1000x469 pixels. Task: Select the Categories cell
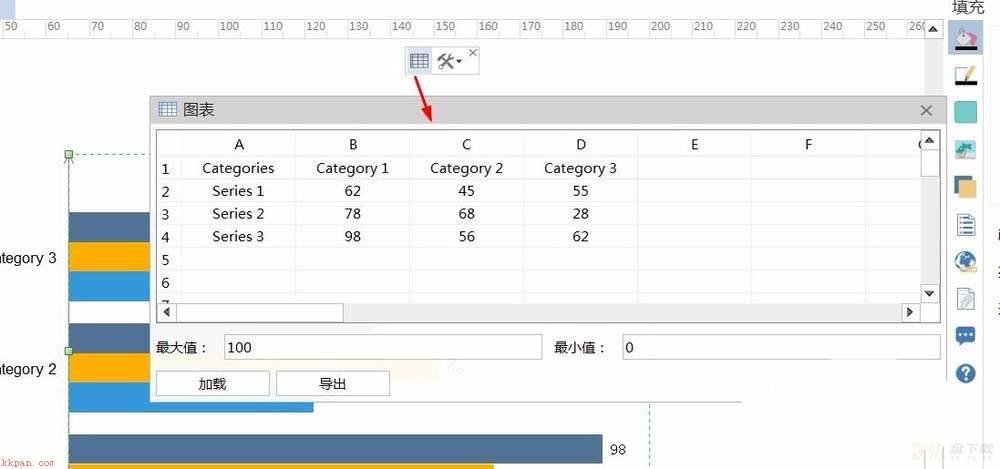click(239, 168)
